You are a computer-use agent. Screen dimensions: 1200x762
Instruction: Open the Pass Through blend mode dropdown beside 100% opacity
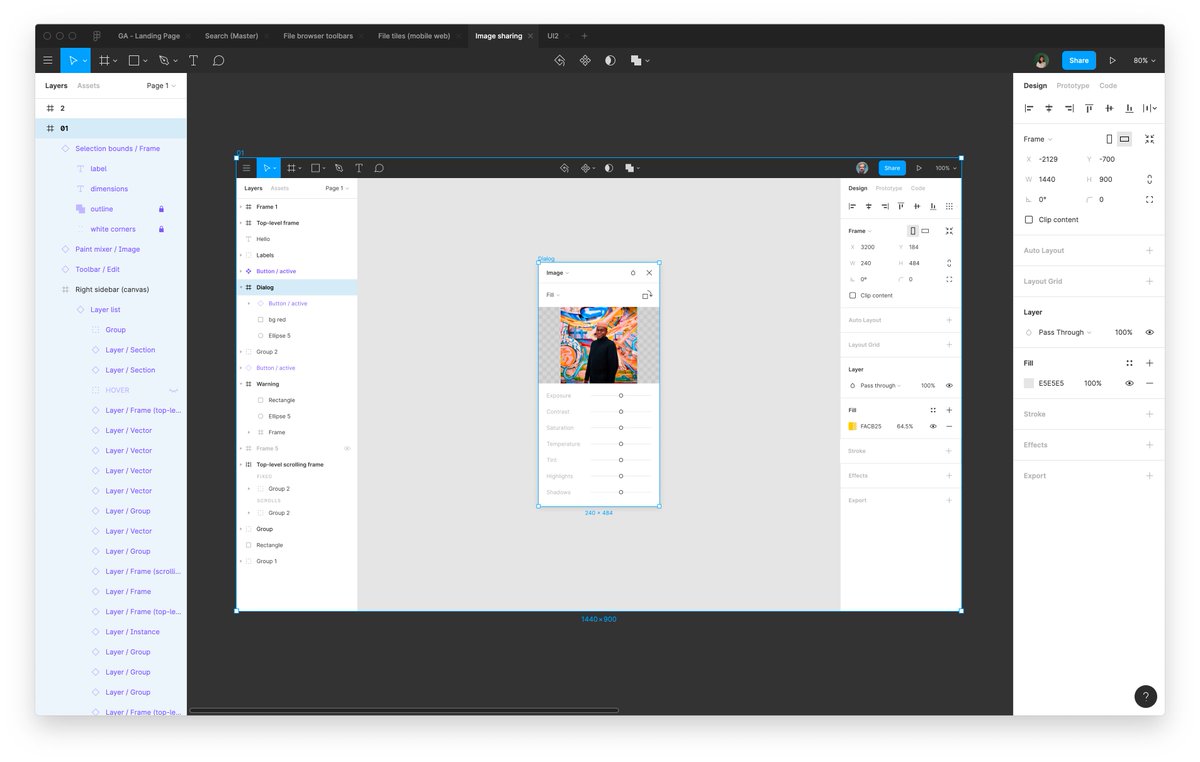(x=1065, y=332)
